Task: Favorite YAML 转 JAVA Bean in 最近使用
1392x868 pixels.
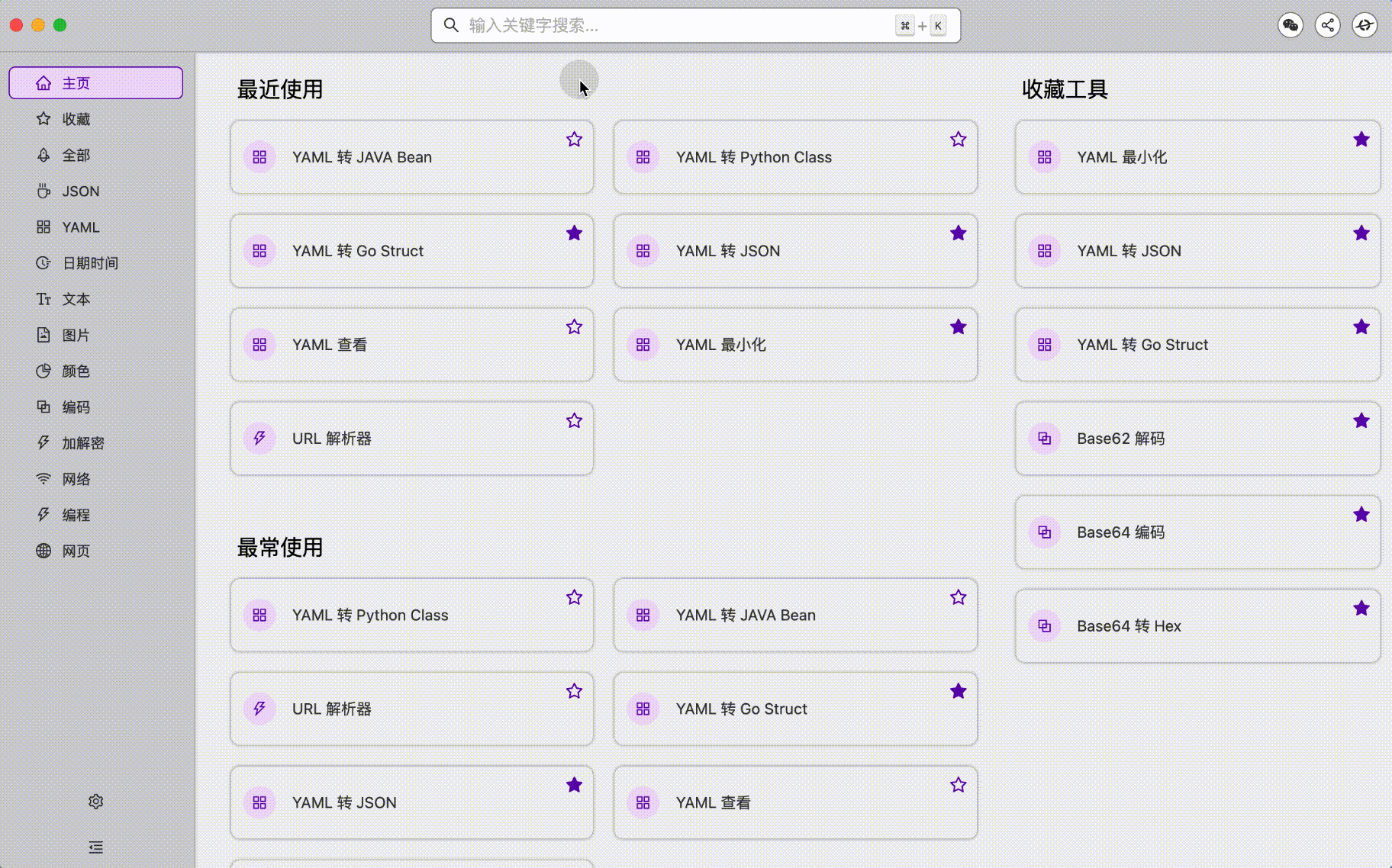Action: (x=575, y=140)
